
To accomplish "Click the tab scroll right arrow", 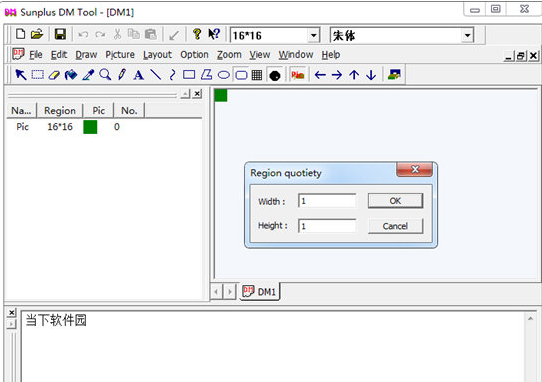I will 230,292.
